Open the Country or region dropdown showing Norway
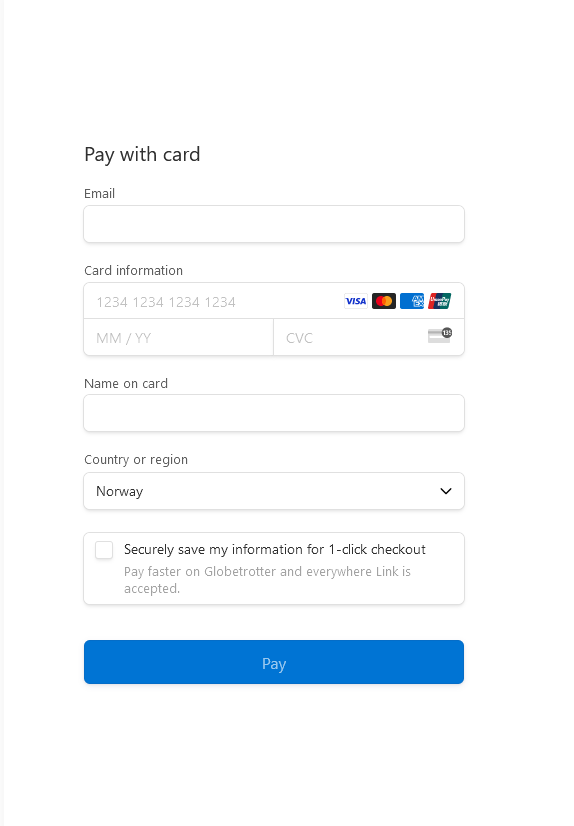Screen dimensions: 574x826 coord(274,491)
